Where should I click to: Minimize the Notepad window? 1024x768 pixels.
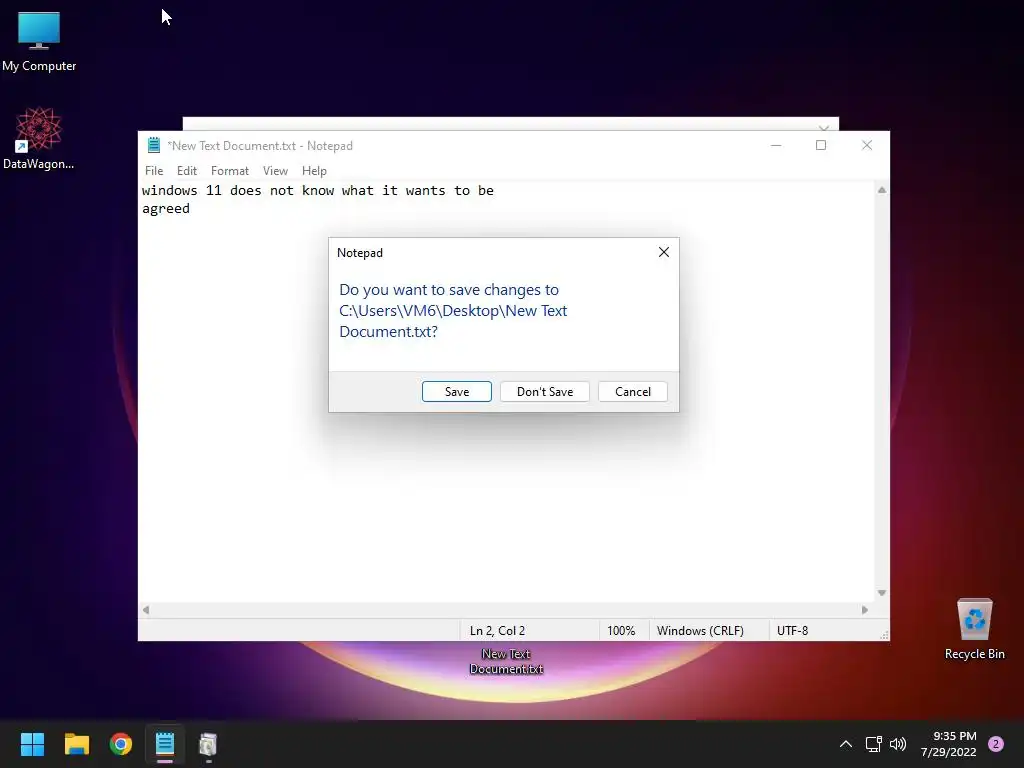776,145
